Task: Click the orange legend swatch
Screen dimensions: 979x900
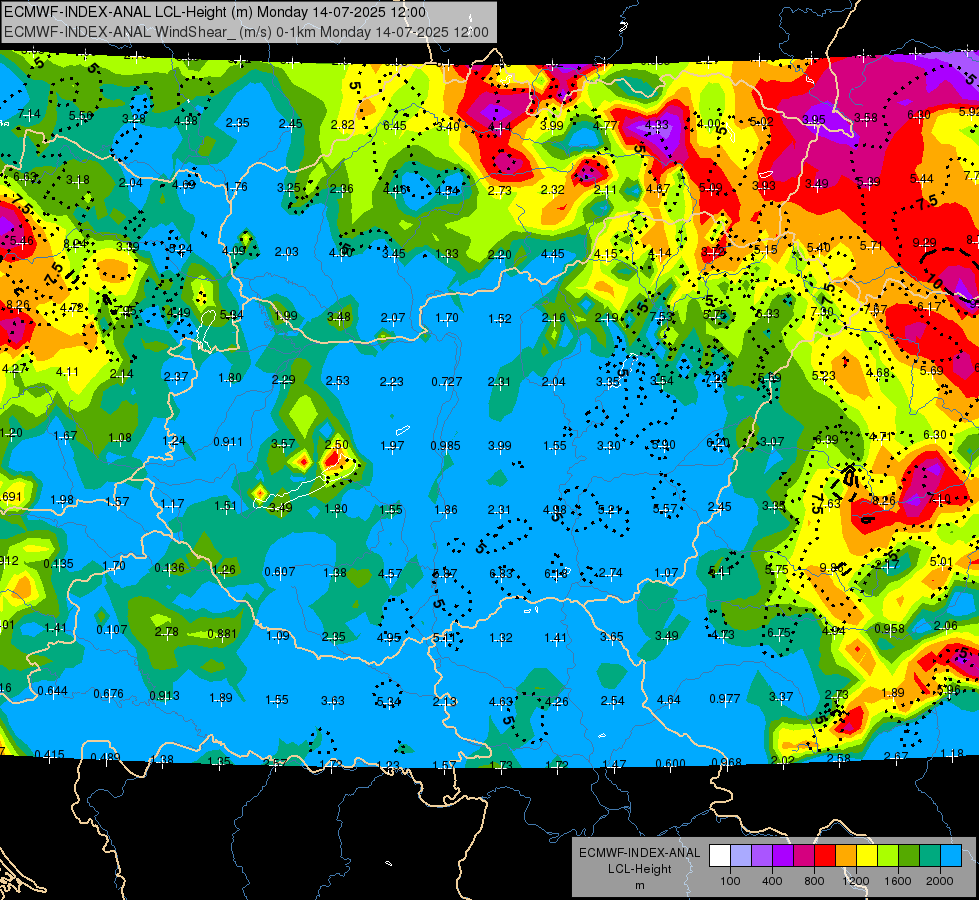Action: 846,856
